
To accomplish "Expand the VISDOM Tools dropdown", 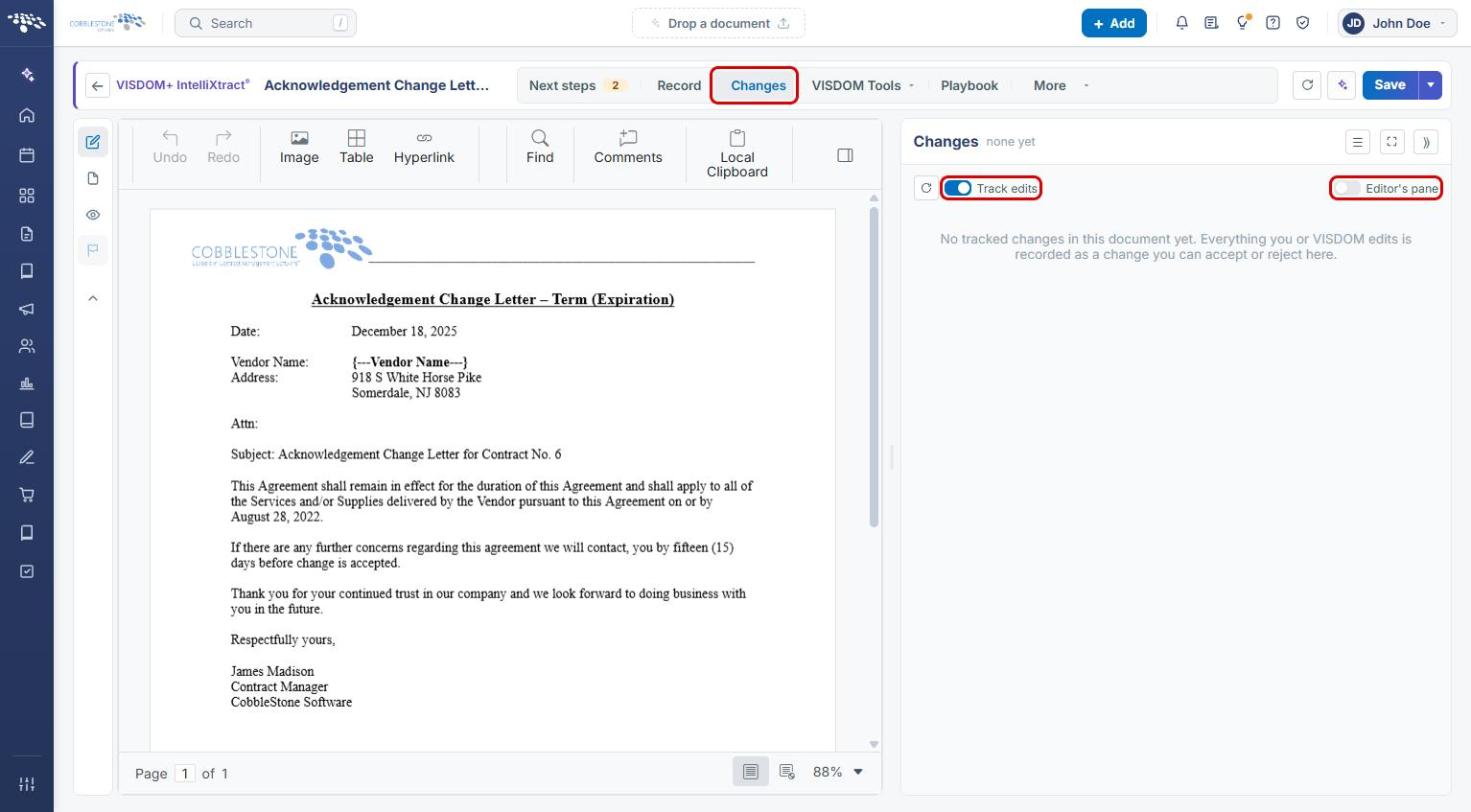I will 863,86.
